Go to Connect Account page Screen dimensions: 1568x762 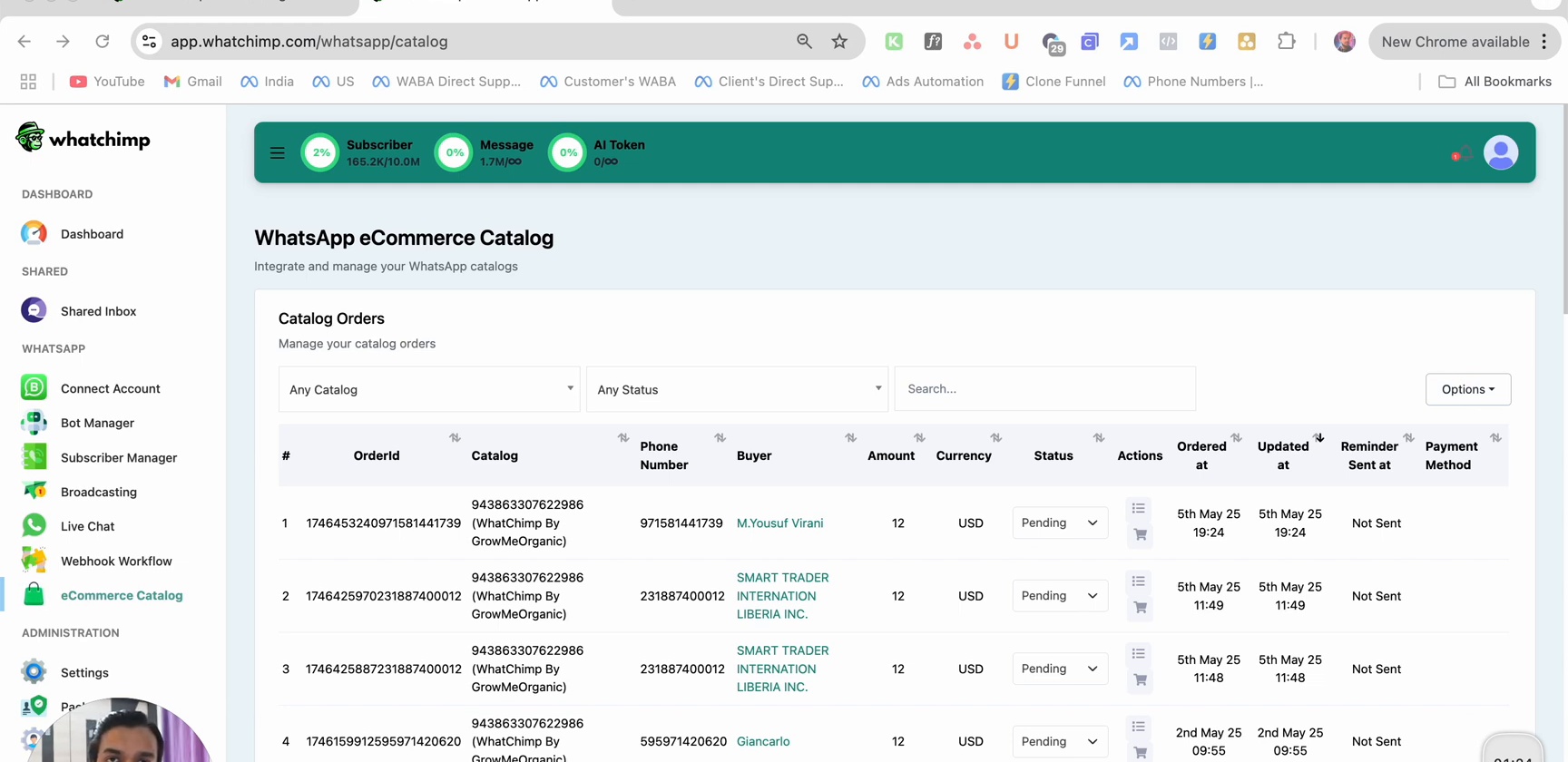tap(110, 388)
